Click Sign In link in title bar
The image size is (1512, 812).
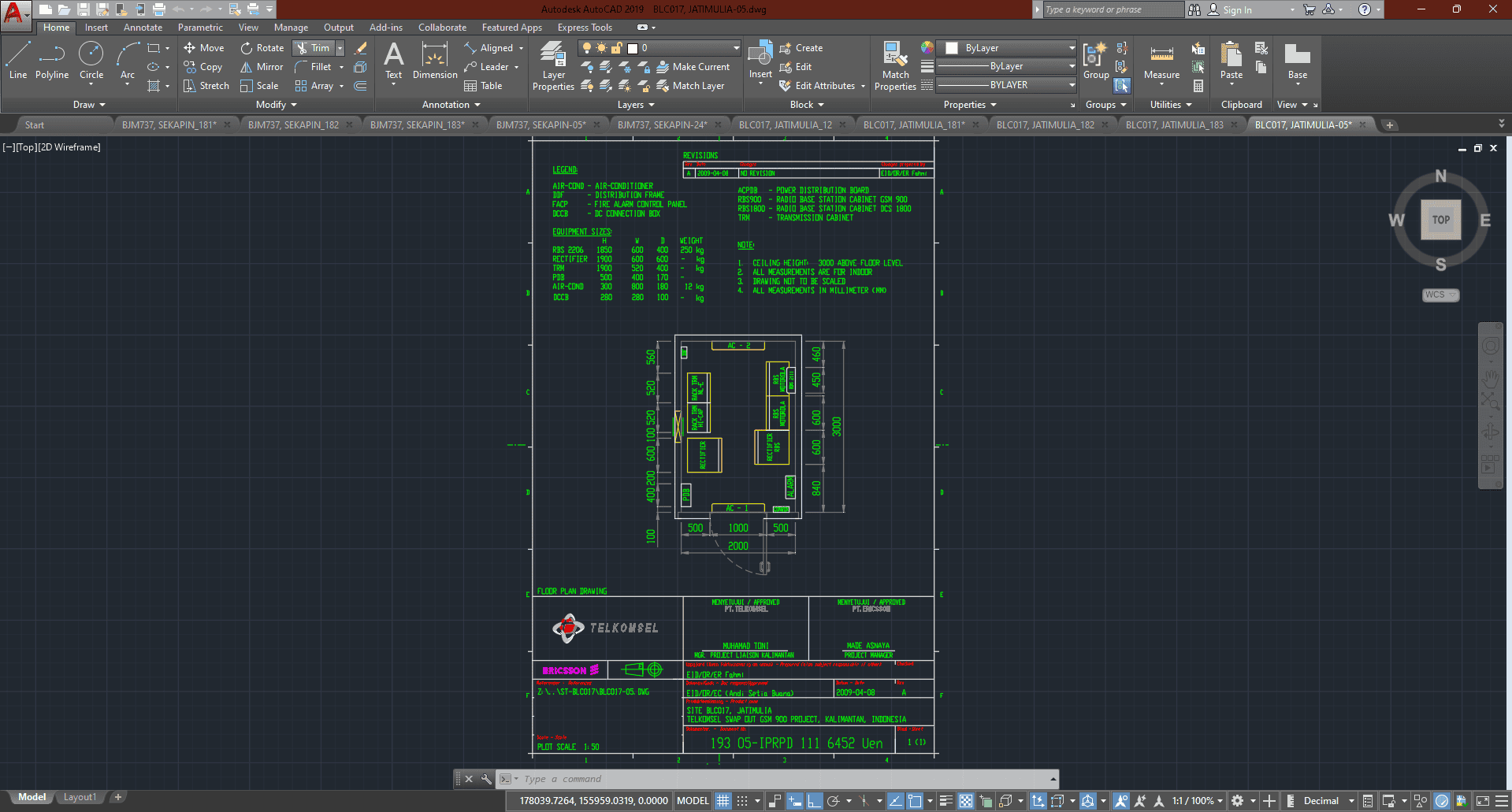(1236, 9)
